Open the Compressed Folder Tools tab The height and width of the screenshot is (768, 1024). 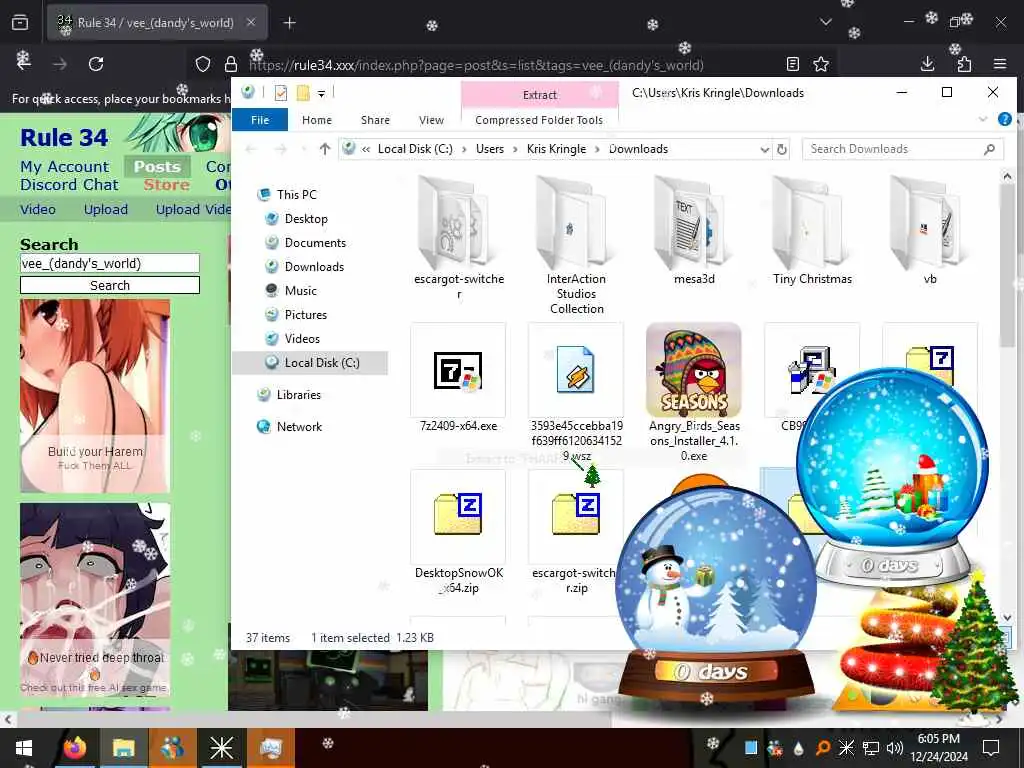click(x=539, y=120)
